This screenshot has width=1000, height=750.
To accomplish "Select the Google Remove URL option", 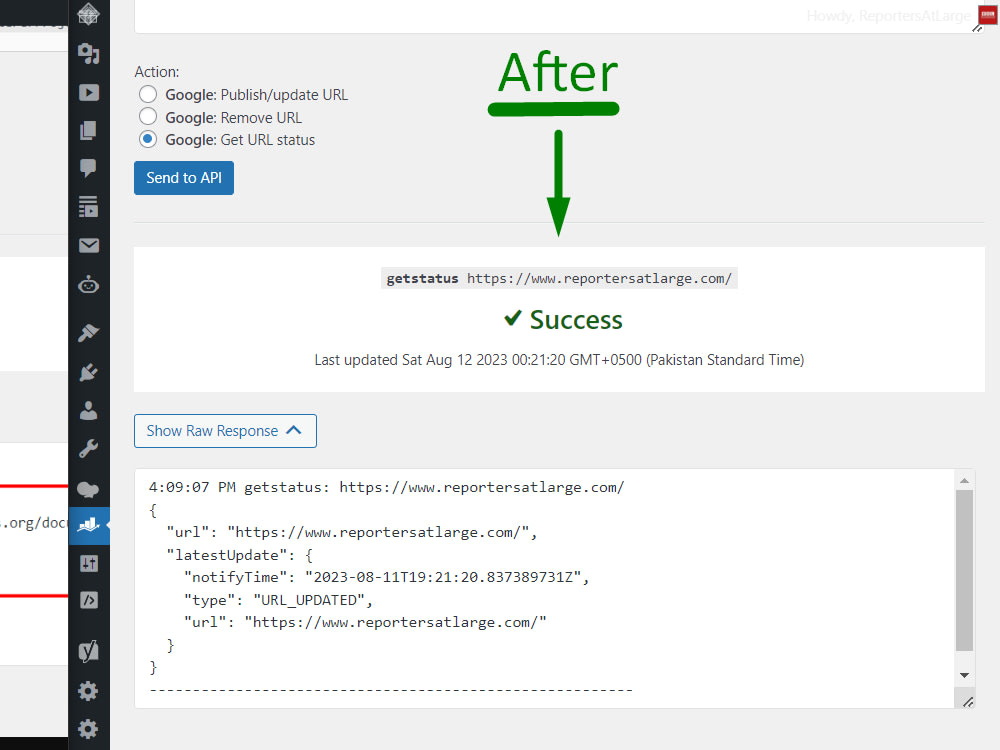I will (x=148, y=117).
